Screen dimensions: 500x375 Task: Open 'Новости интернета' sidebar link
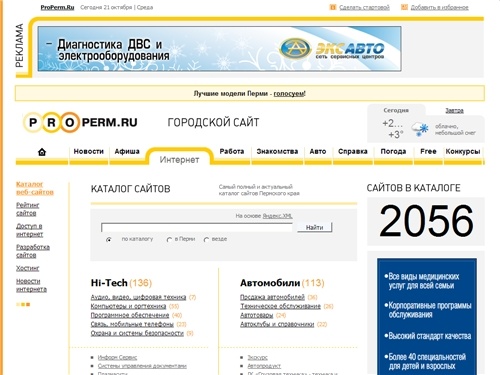[31, 285]
